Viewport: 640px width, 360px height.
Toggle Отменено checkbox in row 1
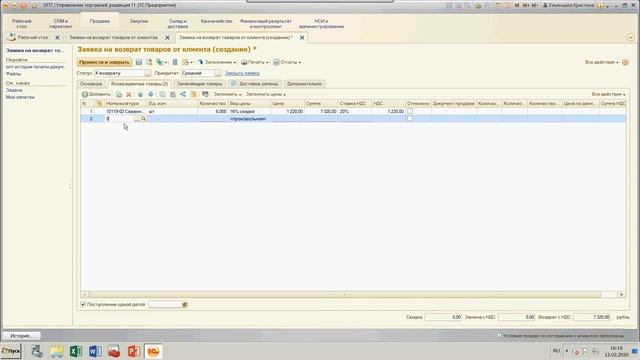click(x=410, y=111)
